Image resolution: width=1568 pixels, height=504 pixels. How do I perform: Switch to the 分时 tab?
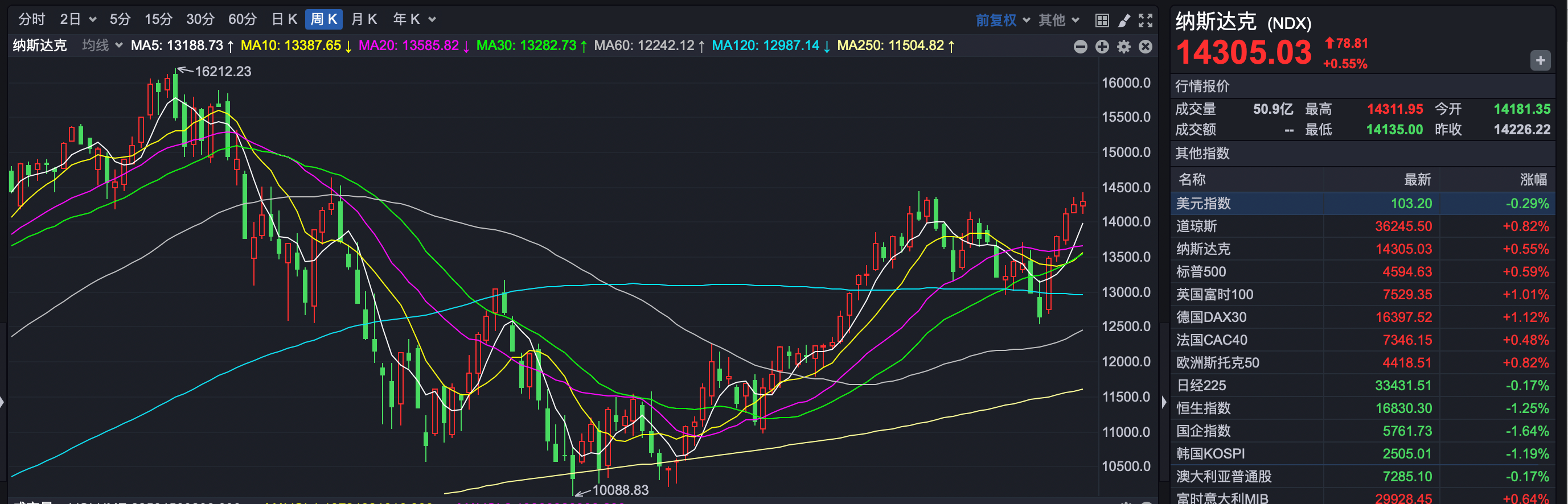pos(32,19)
